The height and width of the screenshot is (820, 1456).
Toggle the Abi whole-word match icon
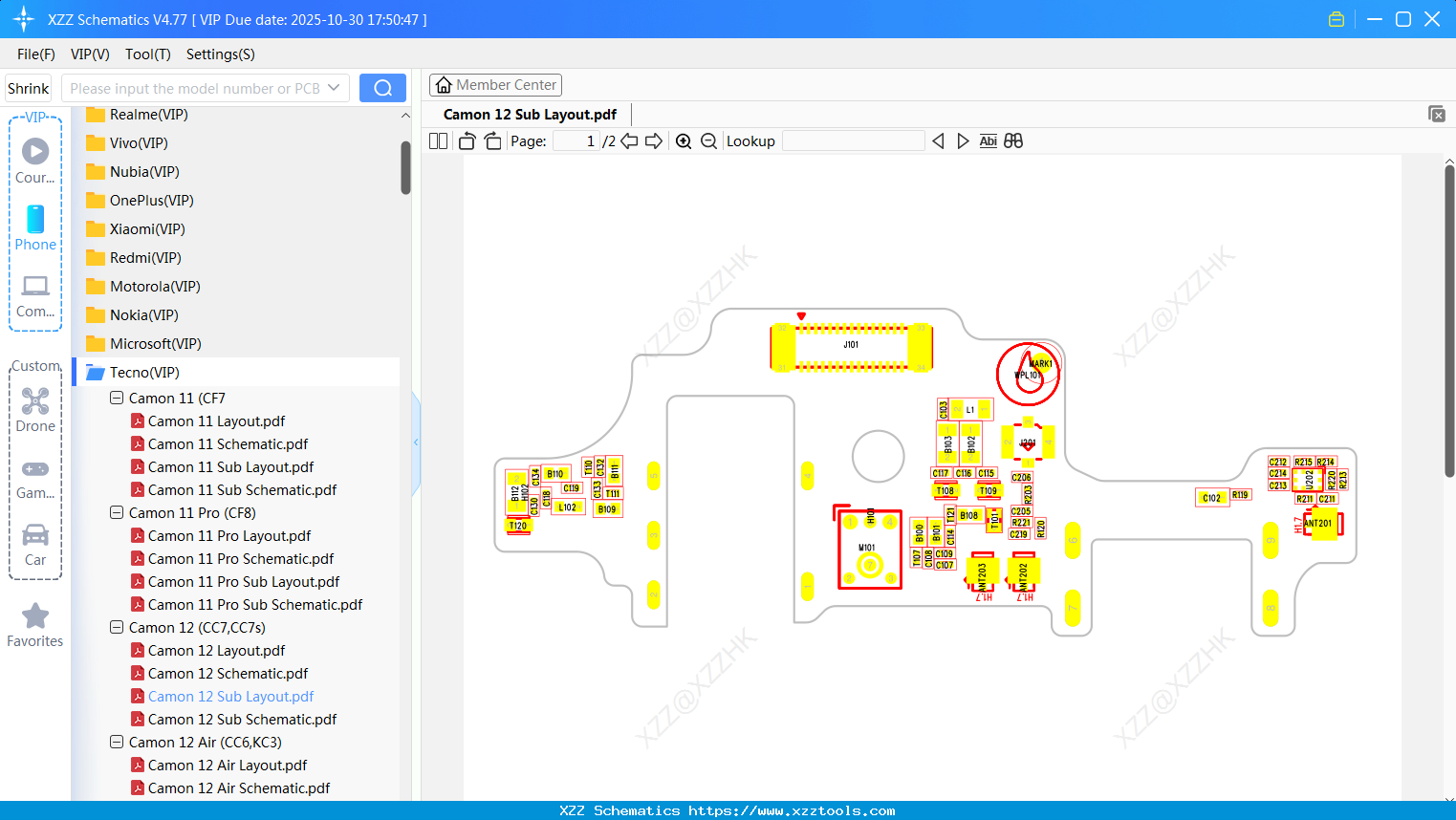pos(989,141)
